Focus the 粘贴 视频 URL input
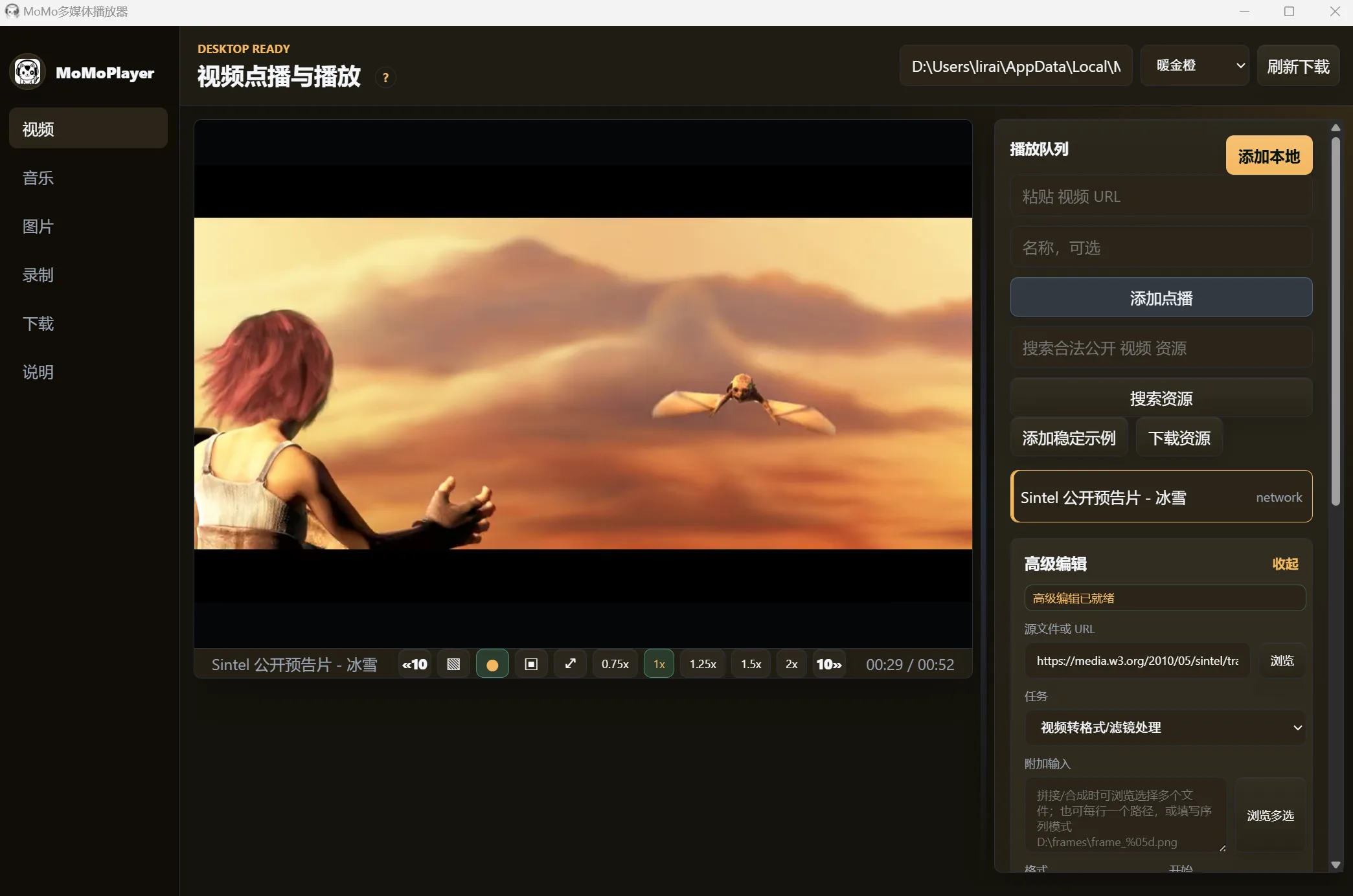 (1161, 196)
